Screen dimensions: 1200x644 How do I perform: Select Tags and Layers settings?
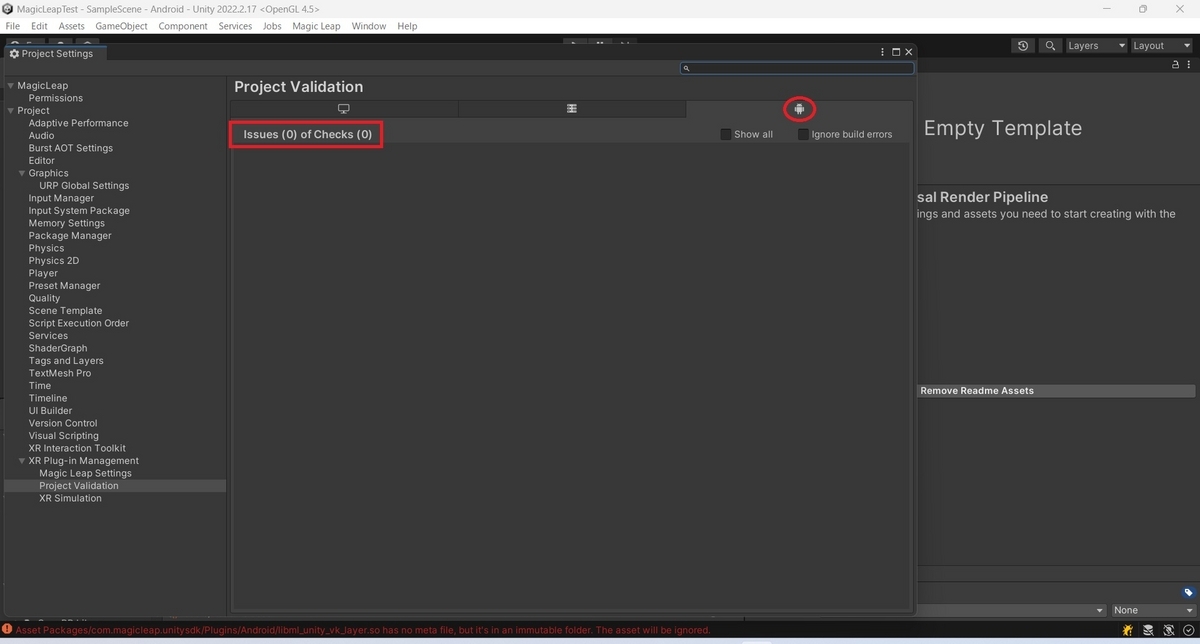pyautogui.click(x=66, y=361)
